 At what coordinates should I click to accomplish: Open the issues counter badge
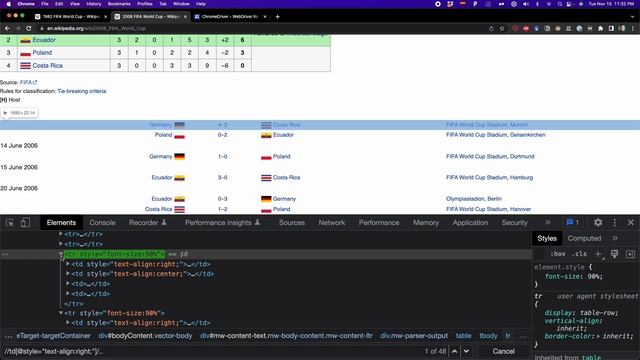(573, 222)
